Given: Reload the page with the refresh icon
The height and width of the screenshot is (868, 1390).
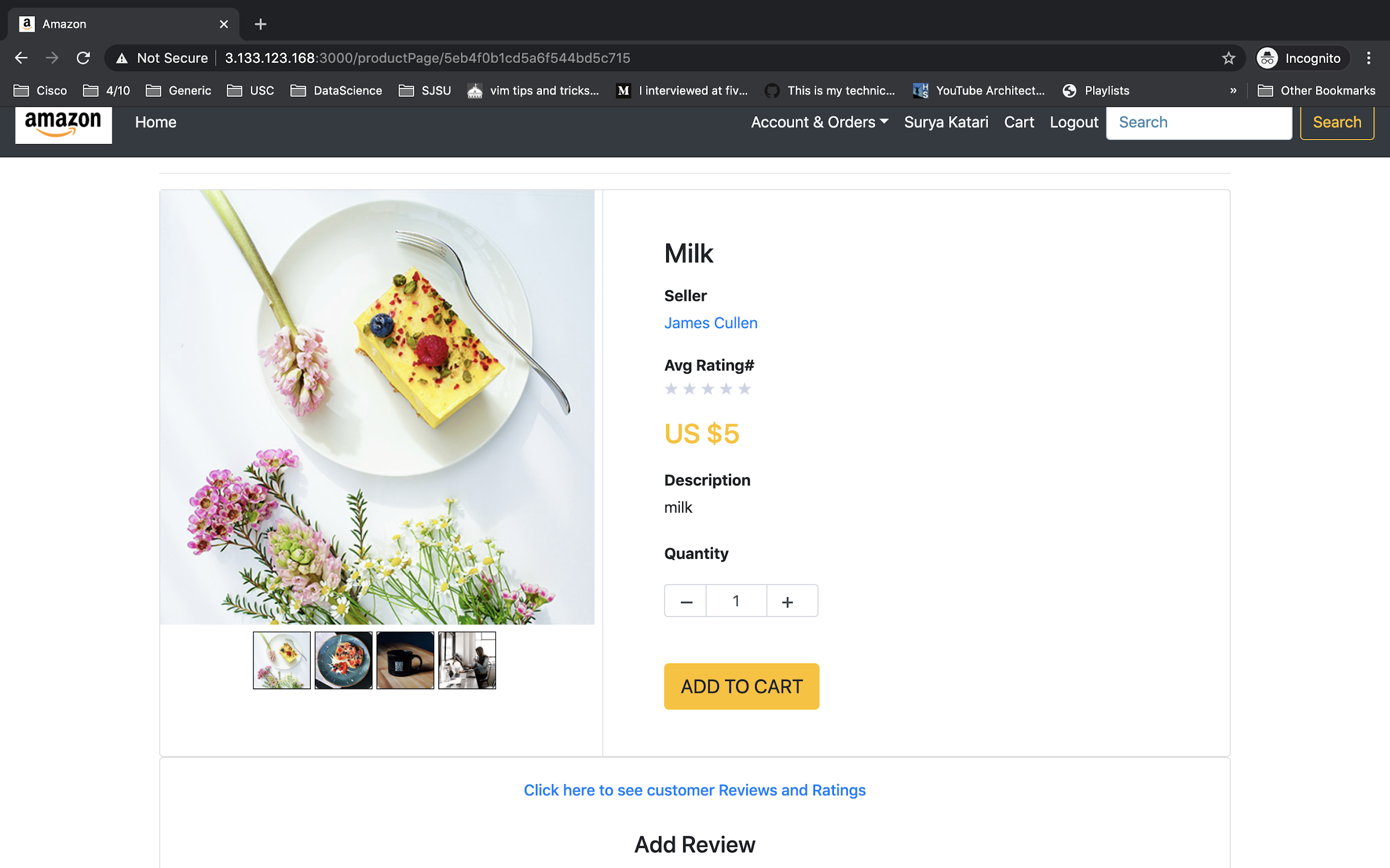Looking at the screenshot, I should point(83,58).
